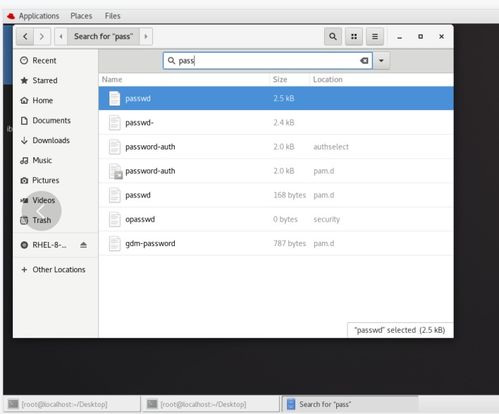This screenshot has width=499, height=414.
Task: Eject the RHEL-8 disc
Action: pos(83,245)
